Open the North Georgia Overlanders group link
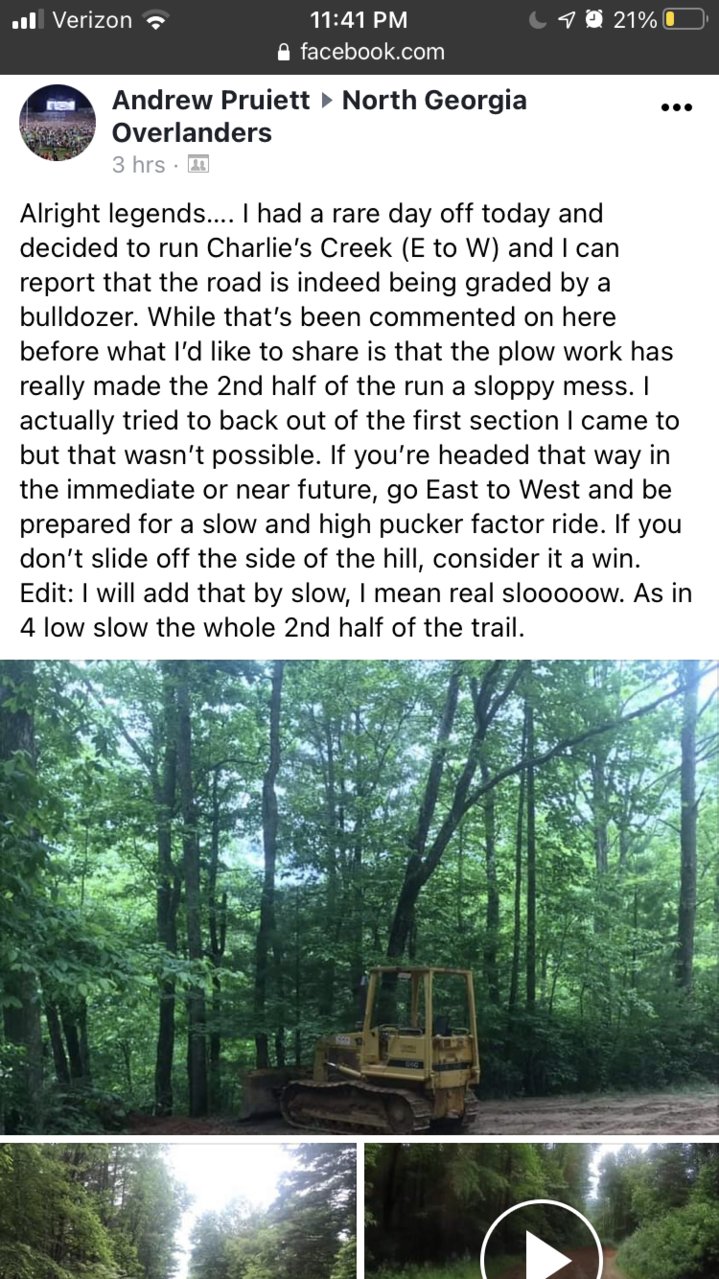Image resolution: width=719 pixels, height=1279 pixels. coord(319,116)
